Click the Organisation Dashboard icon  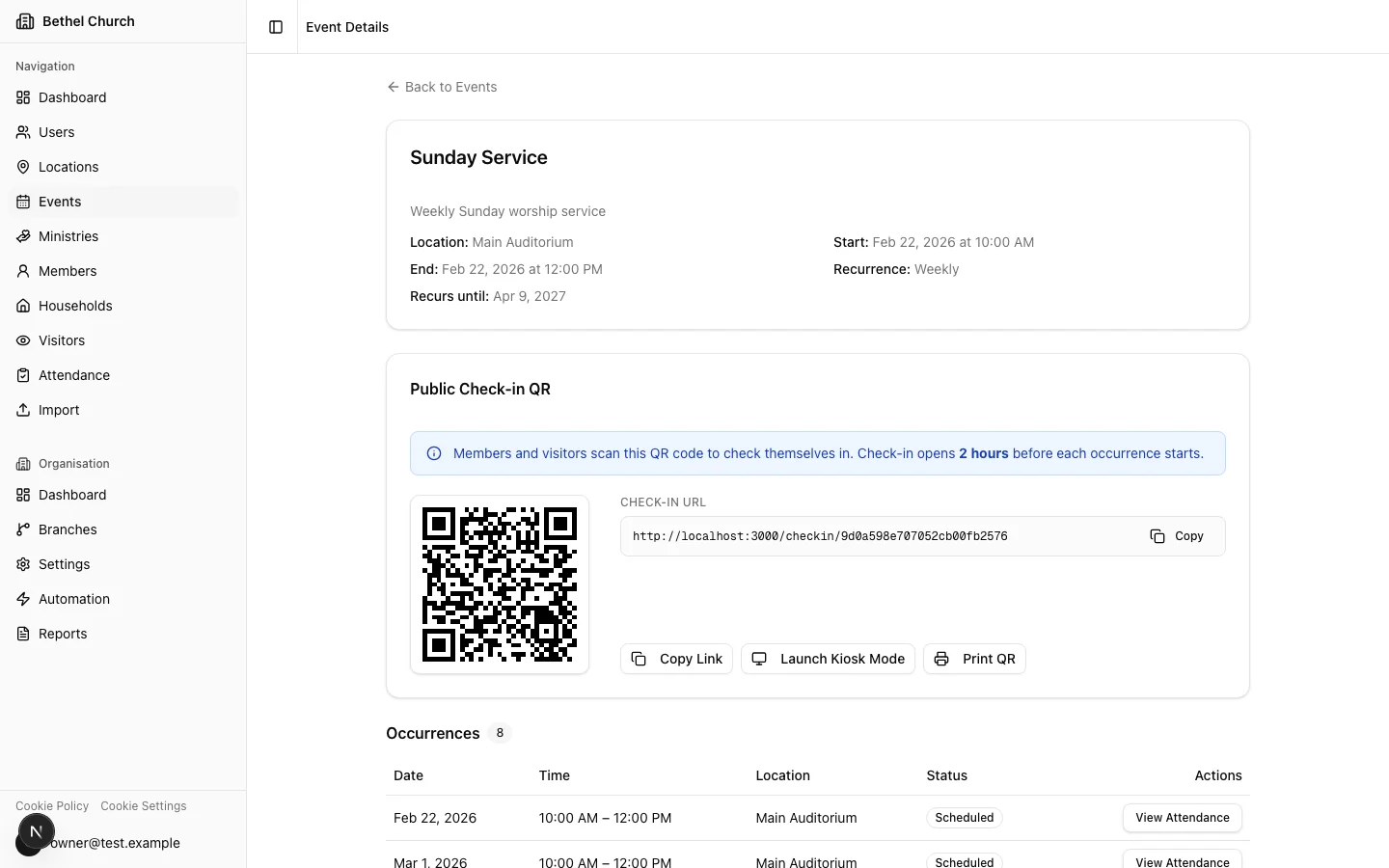pos(23,495)
